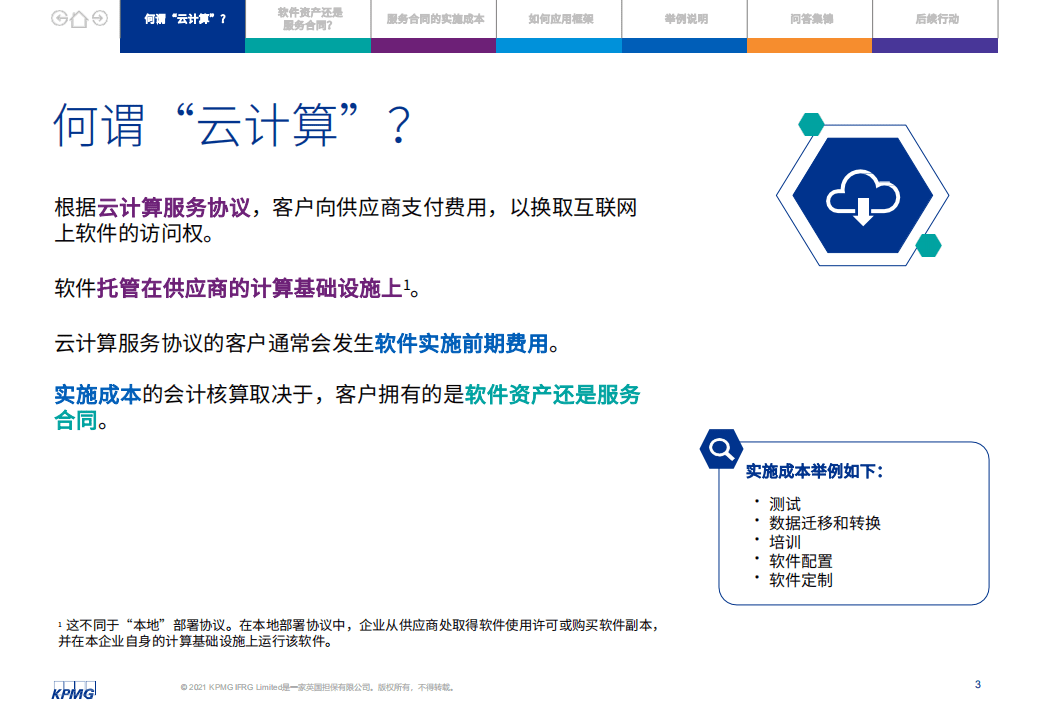1039x719 pixels.
Task: Open the "问答集锦" tab
Action: (809, 22)
